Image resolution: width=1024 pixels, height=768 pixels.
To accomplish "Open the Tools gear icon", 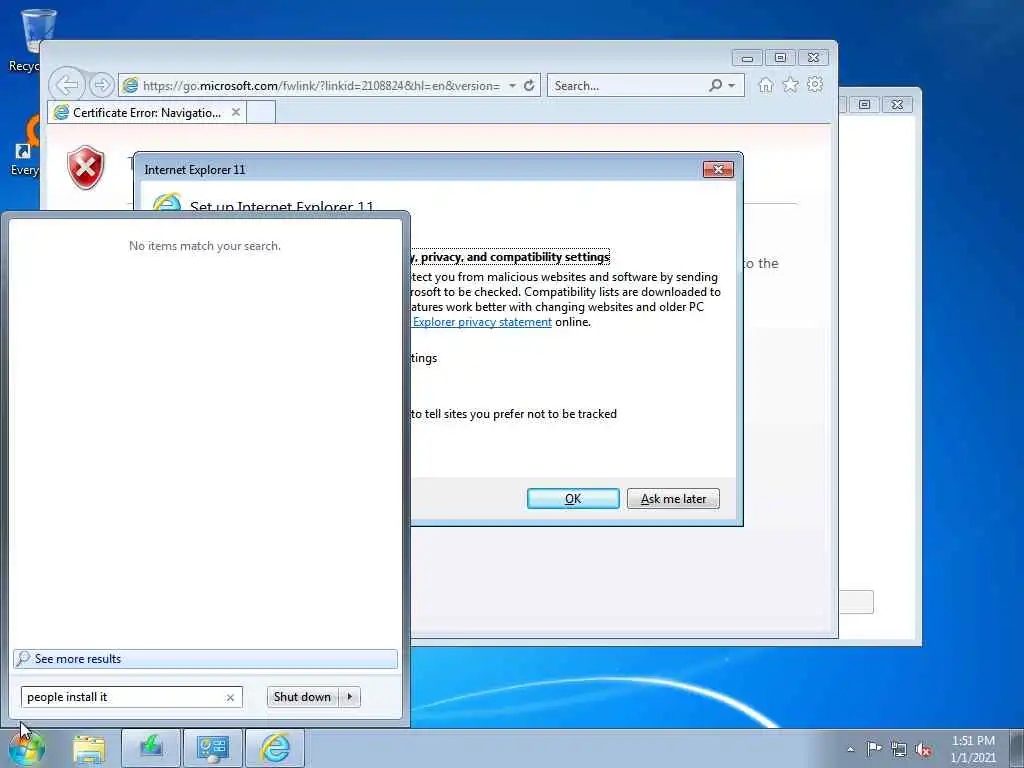I will coord(815,84).
